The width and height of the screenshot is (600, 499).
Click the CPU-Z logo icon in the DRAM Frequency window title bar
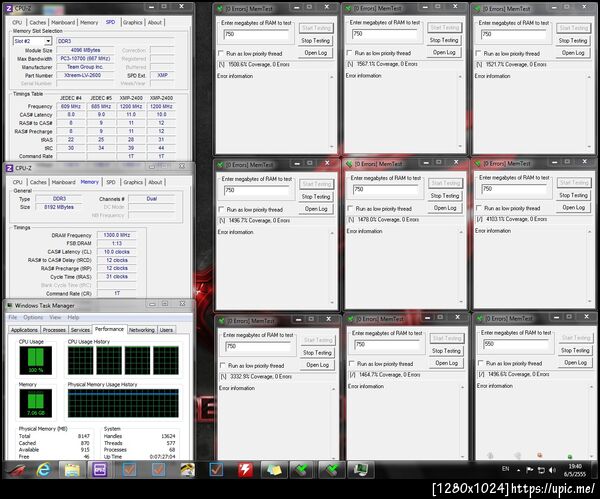tap(10, 168)
